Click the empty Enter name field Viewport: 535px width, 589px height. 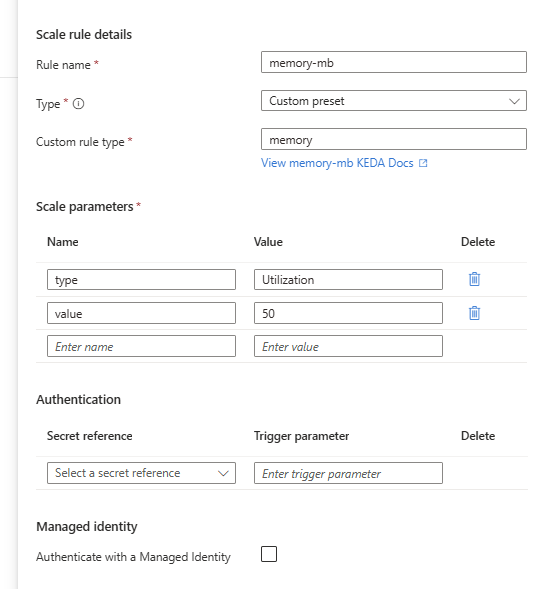click(x=141, y=346)
